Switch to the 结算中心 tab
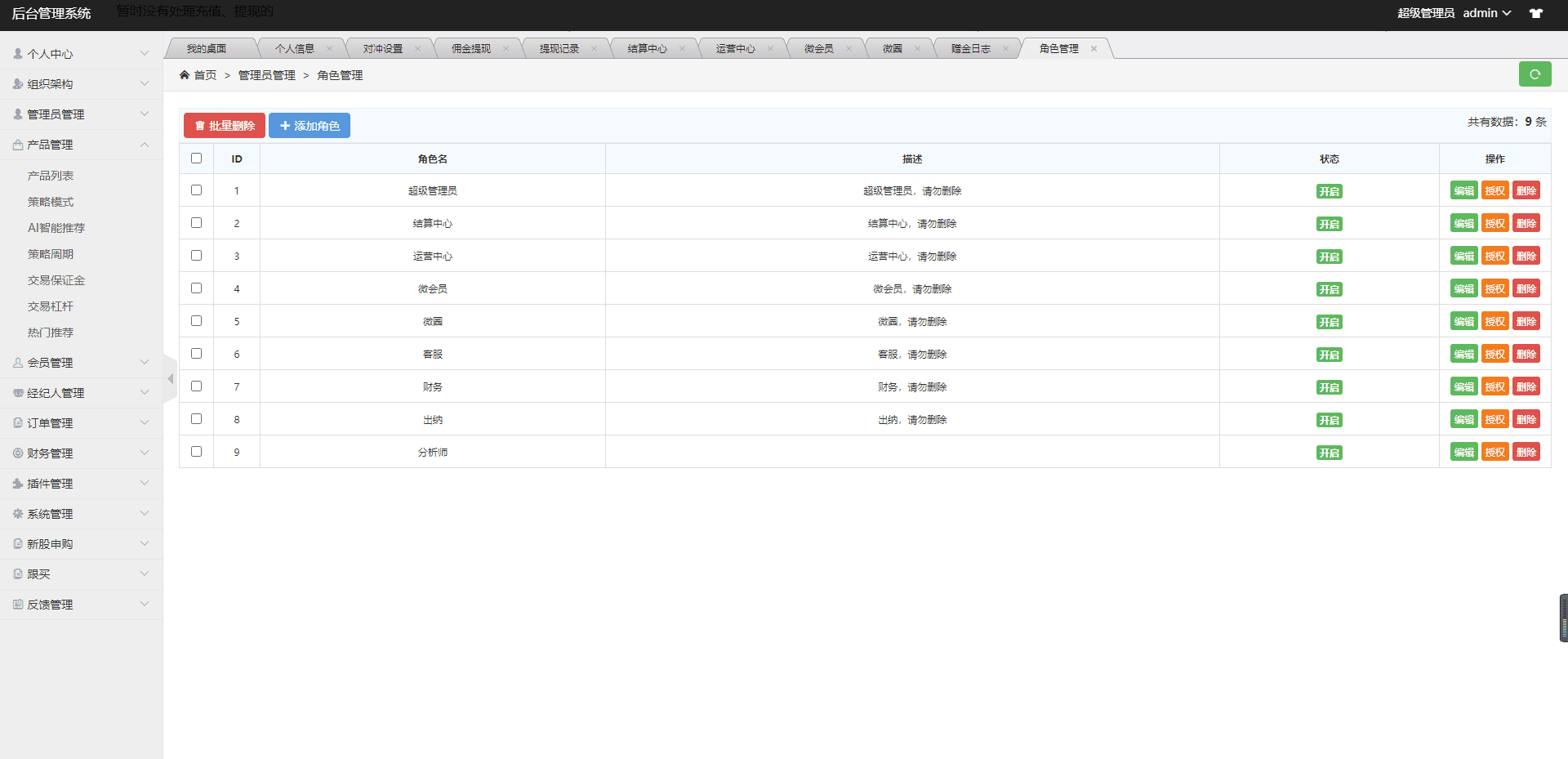1568x759 pixels. coord(647,49)
